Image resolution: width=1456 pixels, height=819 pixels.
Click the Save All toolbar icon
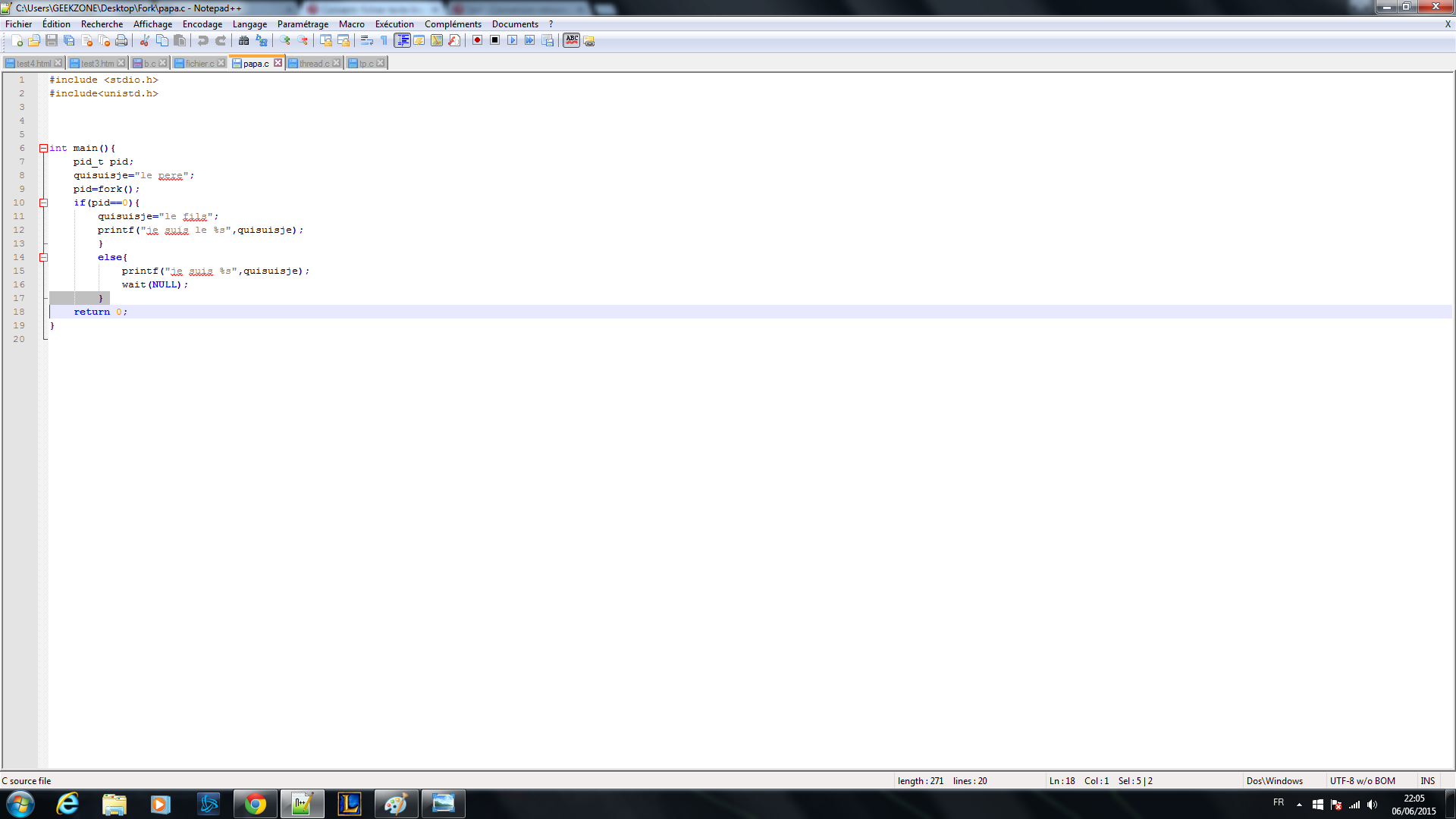click(x=69, y=41)
